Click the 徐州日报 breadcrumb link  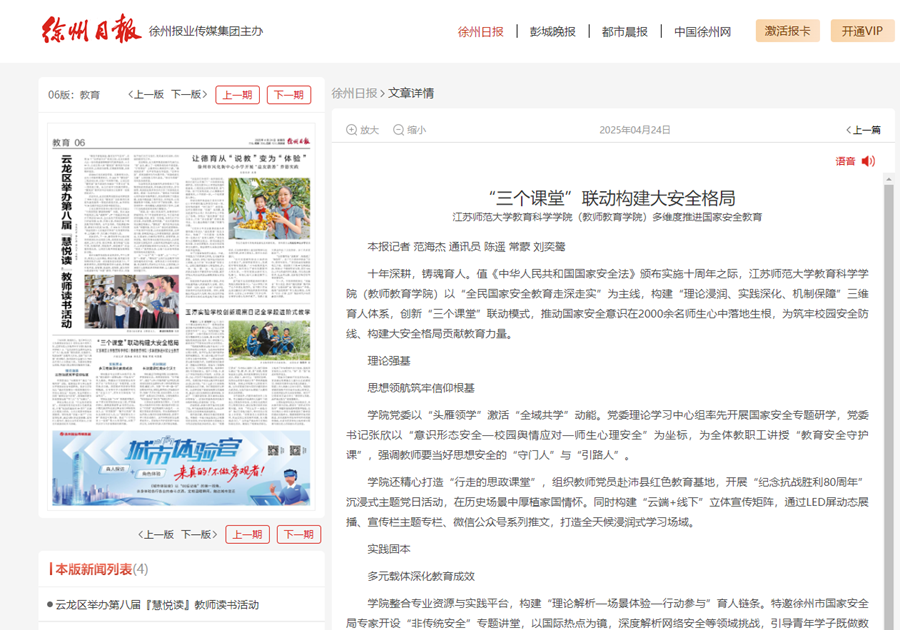[x=354, y=93]
